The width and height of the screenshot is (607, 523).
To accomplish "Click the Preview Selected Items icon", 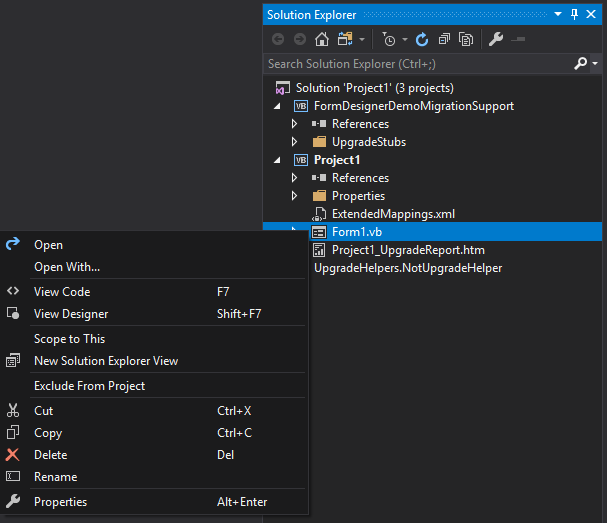I will click(x=518, y=39).
